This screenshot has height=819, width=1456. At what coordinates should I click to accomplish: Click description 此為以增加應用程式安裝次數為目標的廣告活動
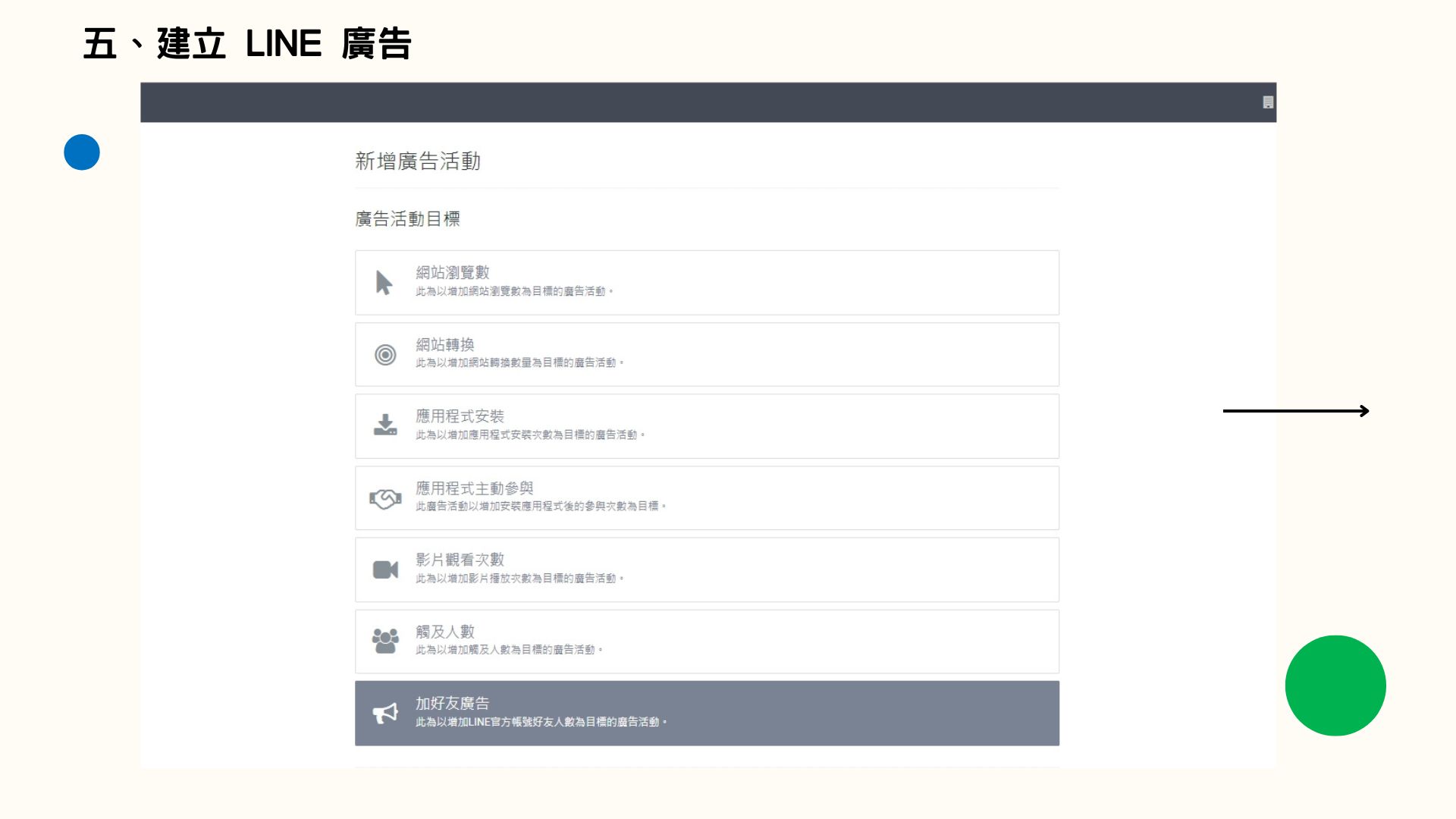click(530, 435)
